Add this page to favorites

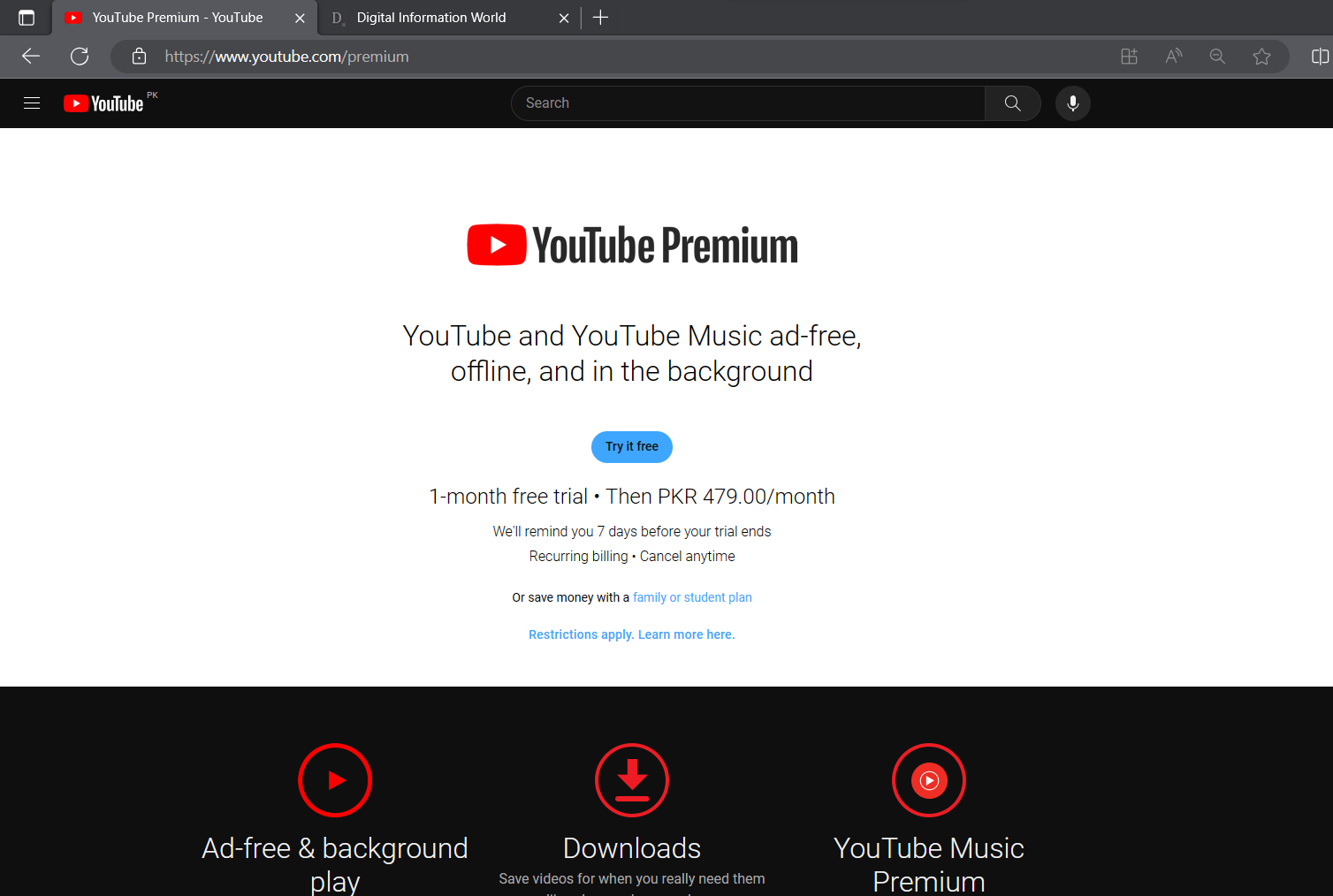click(x=1261, y=57)
